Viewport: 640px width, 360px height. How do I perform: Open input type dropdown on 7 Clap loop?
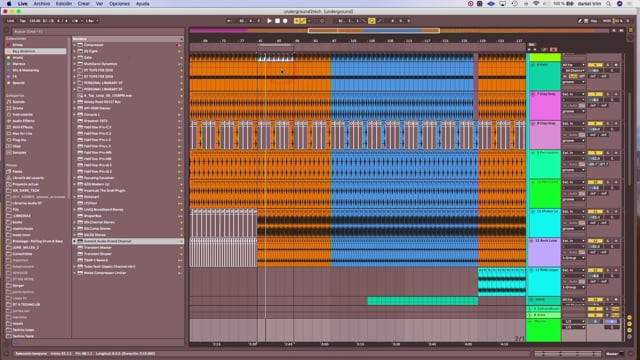pos(574,94)
